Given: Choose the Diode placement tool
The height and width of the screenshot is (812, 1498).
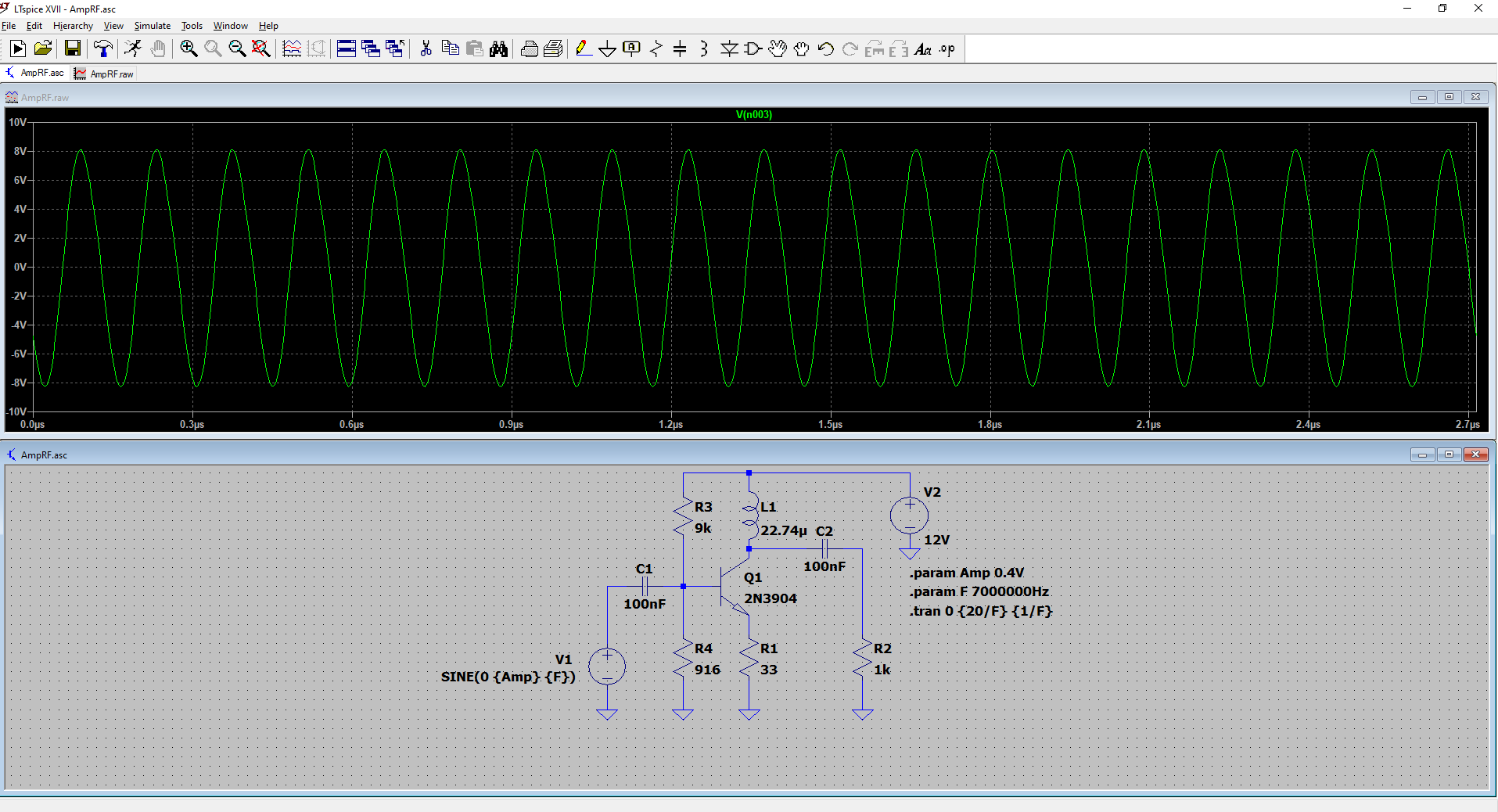Looking at the screenshot, I should [x=729, y=49].
